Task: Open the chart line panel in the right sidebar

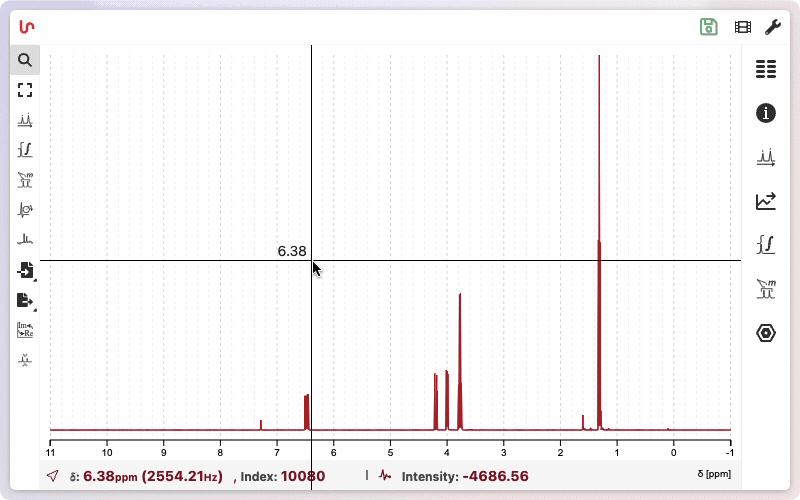Action: [766, 201]
